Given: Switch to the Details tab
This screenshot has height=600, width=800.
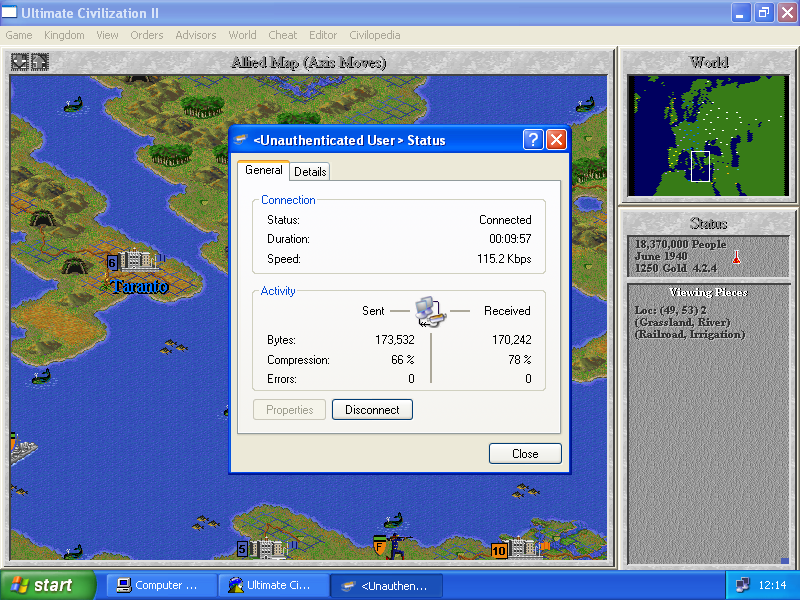Looking at the screenshot, I should (310, 172).
